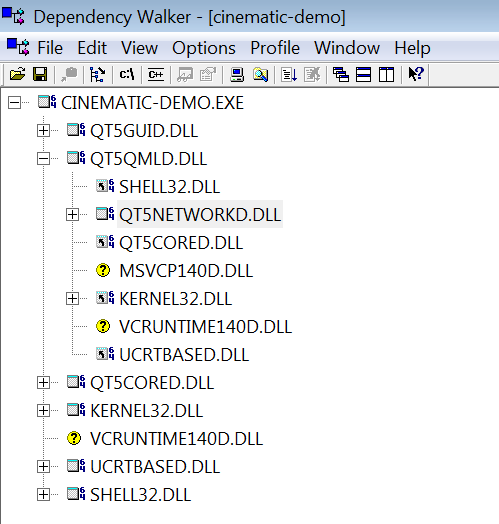Open System Information via computer icon

(237, 74)
